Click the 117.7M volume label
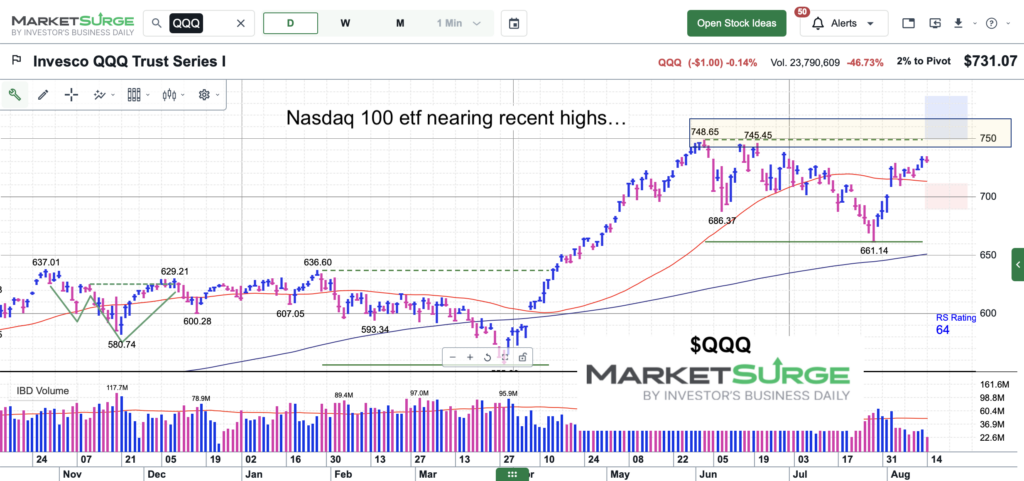This screenshot has height=481, width=1024. (119, 388)
